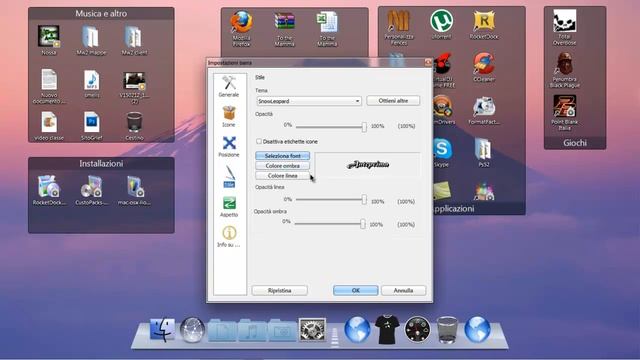Expand the Tema dropdown showing SnowLeopard
This screenshot has width=640, height=360.
coord(309,101)
